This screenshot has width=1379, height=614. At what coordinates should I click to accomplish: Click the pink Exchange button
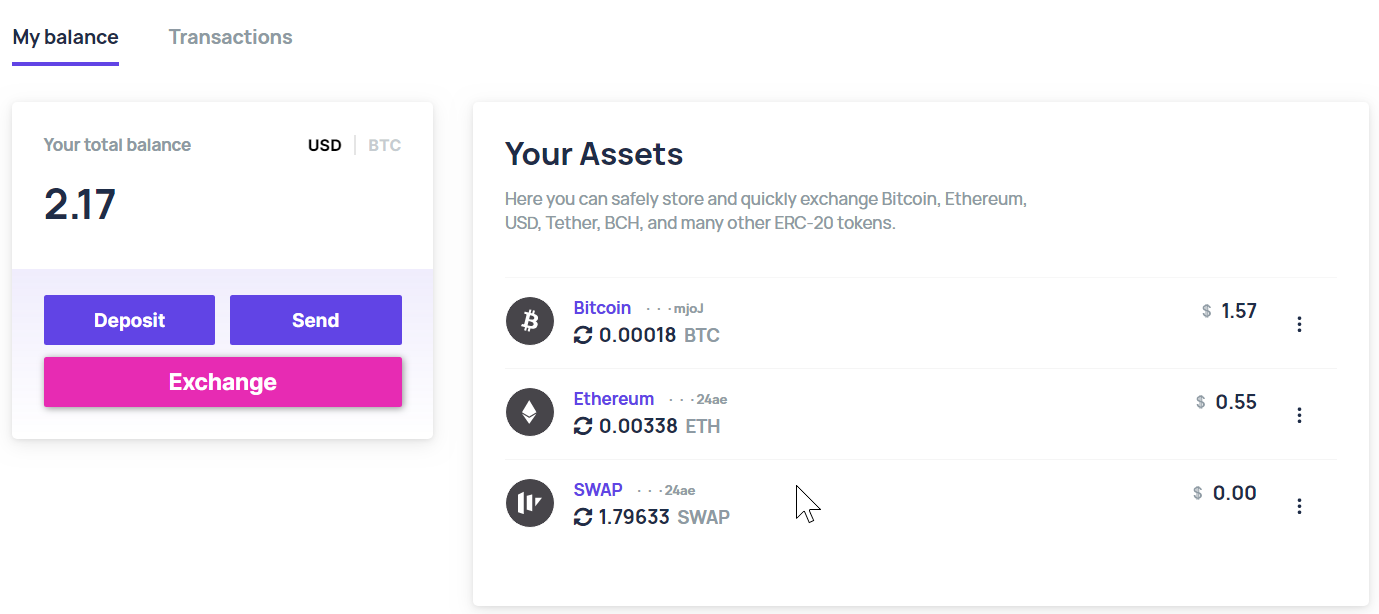coord(223,382)
